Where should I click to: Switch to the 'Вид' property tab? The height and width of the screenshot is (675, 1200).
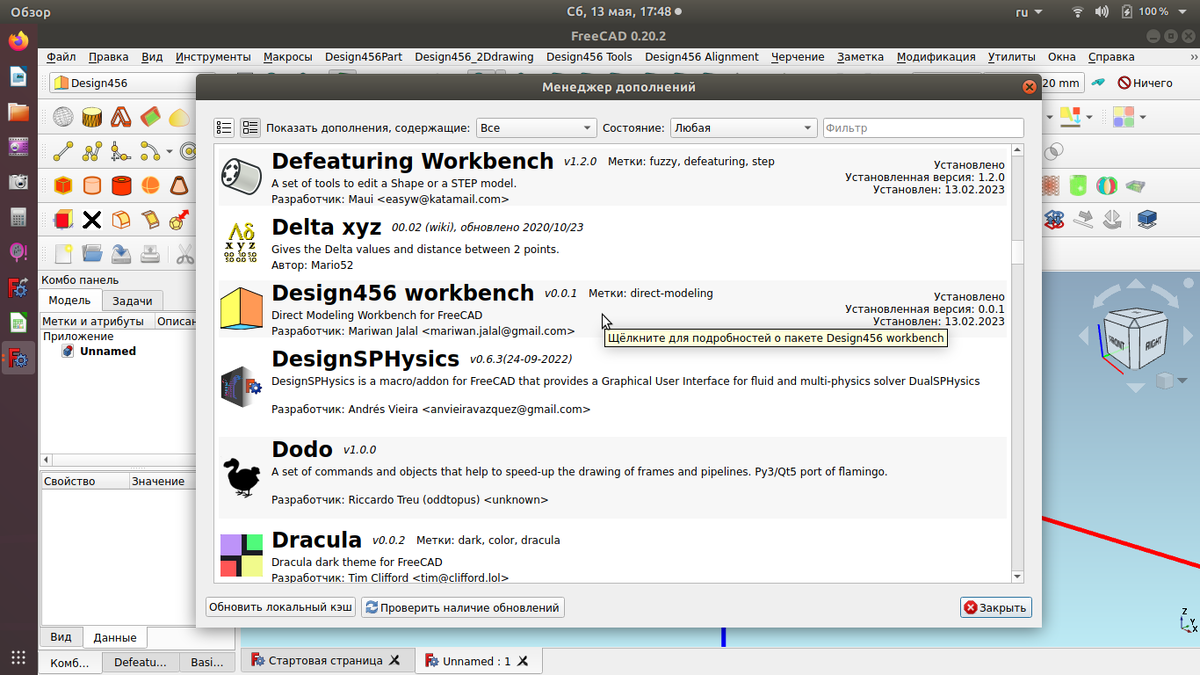click(x=61, y=637)
